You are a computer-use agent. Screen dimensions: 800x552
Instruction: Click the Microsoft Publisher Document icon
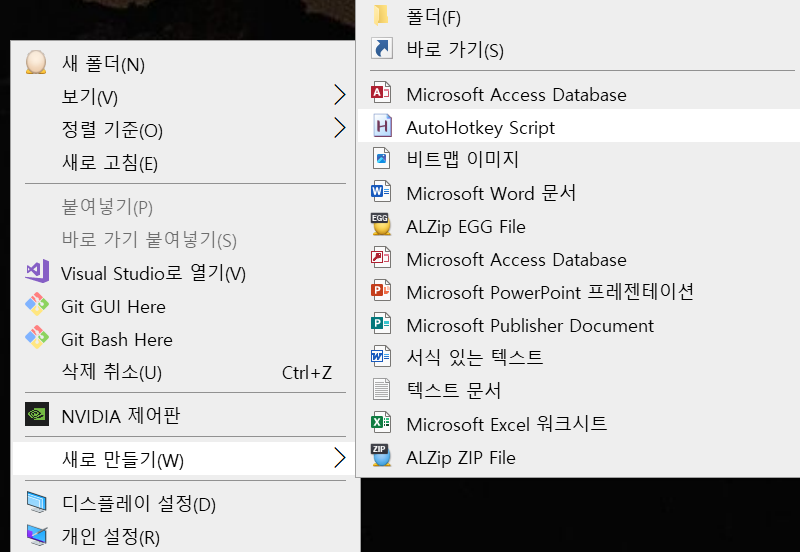tap(381, 323)
